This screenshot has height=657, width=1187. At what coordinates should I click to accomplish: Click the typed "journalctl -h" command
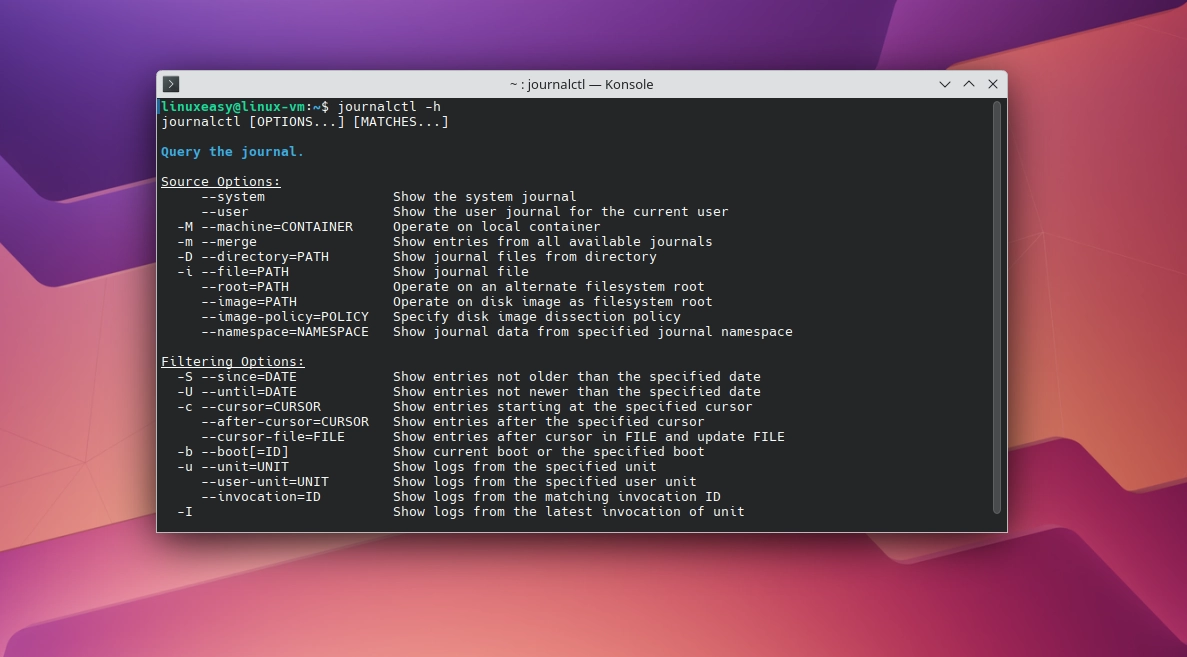click(389, 107)
